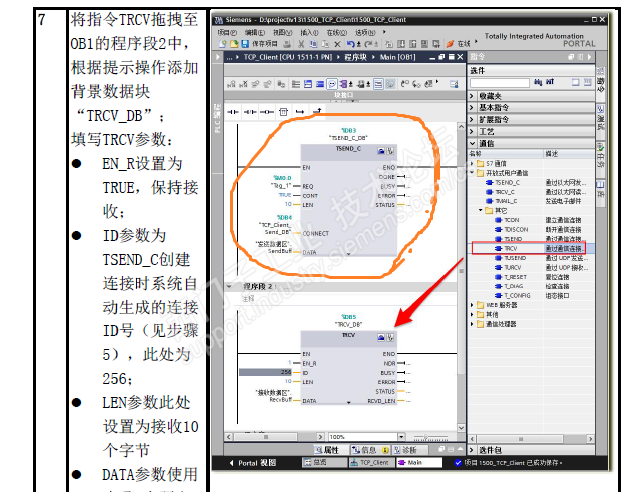
Task: Select the TRCV instruction row
Action: [x=529, y=248]
